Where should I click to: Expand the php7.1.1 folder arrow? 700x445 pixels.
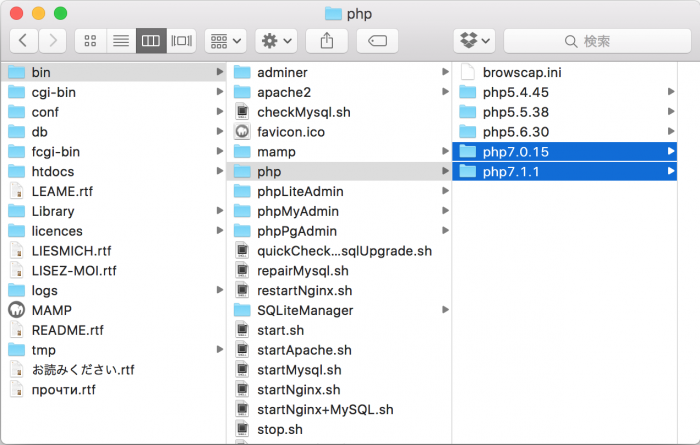point(671,171)
